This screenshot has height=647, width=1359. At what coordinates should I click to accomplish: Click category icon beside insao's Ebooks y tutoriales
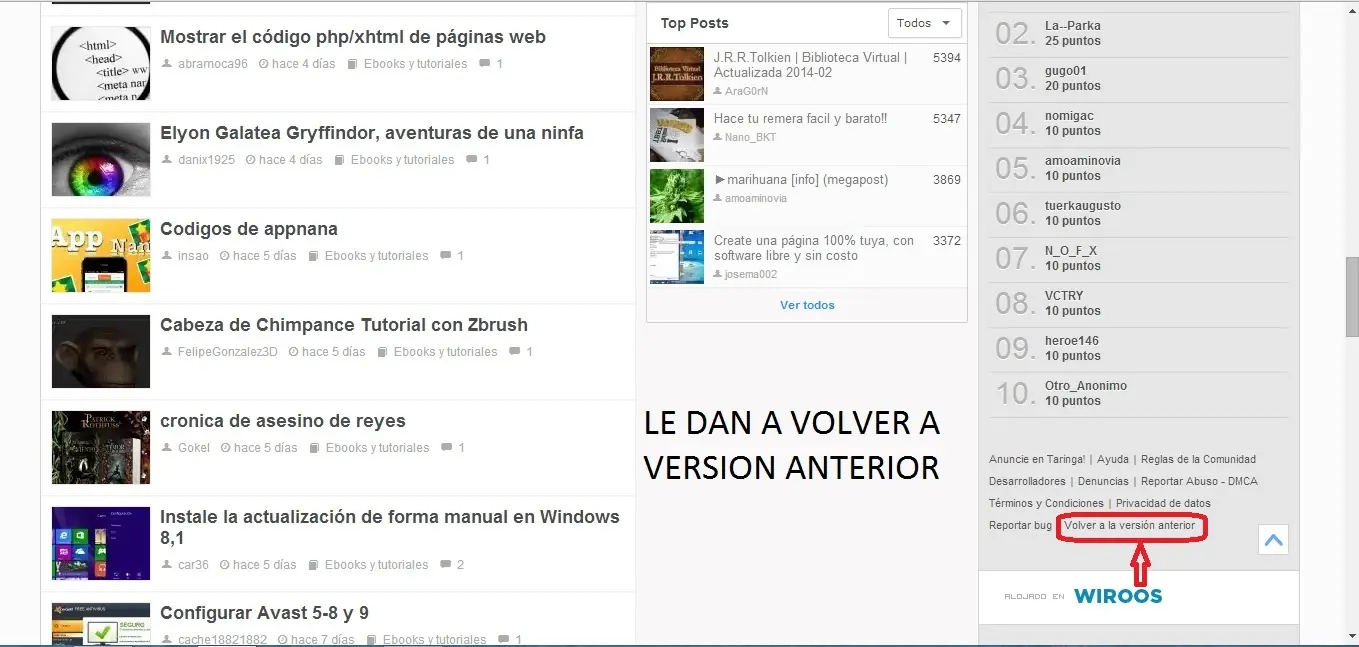tap(313, 256)
